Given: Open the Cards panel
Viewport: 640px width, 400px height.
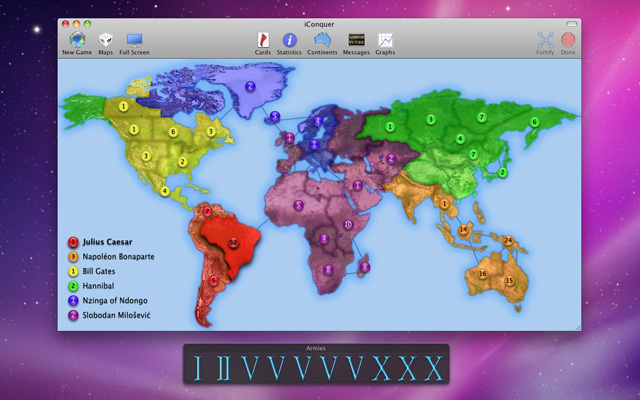Looking at the screenshot, I should pyautogui.click(x=262, y=40).
